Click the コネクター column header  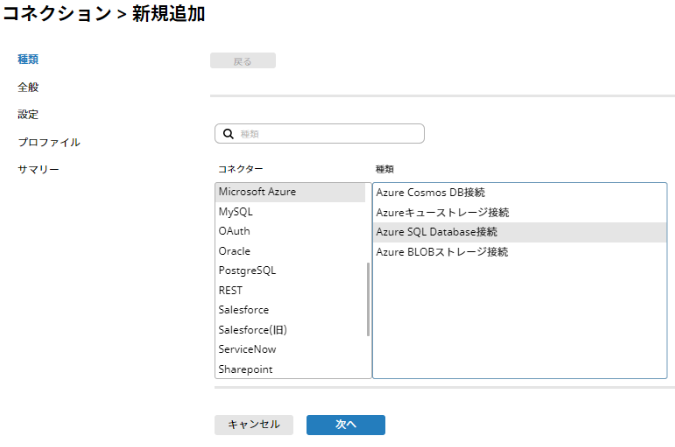coord(240,169)
